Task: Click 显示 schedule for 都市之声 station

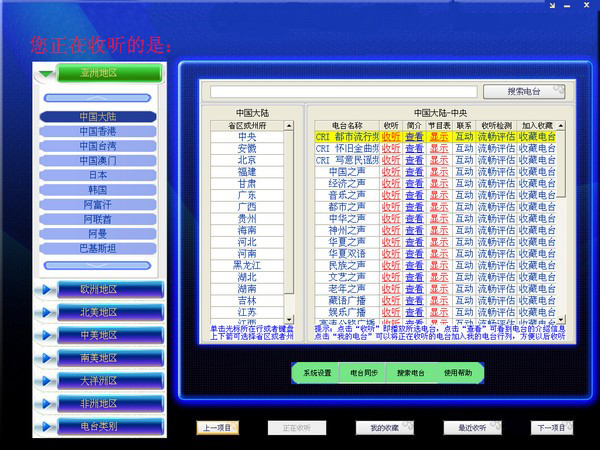Action: pyautogui.click(x=439, y=207)
